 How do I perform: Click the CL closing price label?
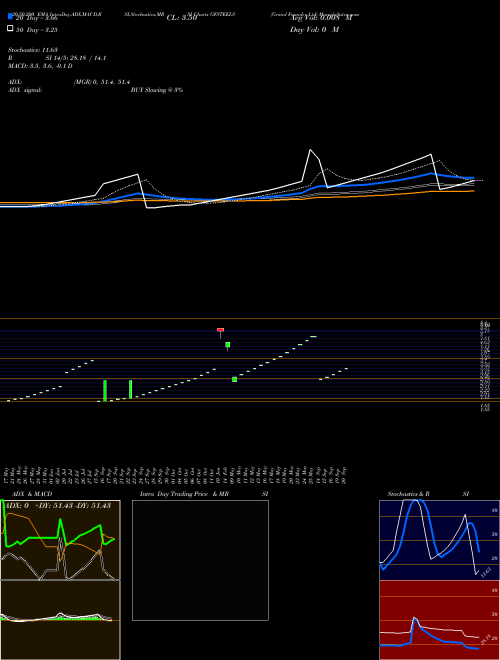182,18
